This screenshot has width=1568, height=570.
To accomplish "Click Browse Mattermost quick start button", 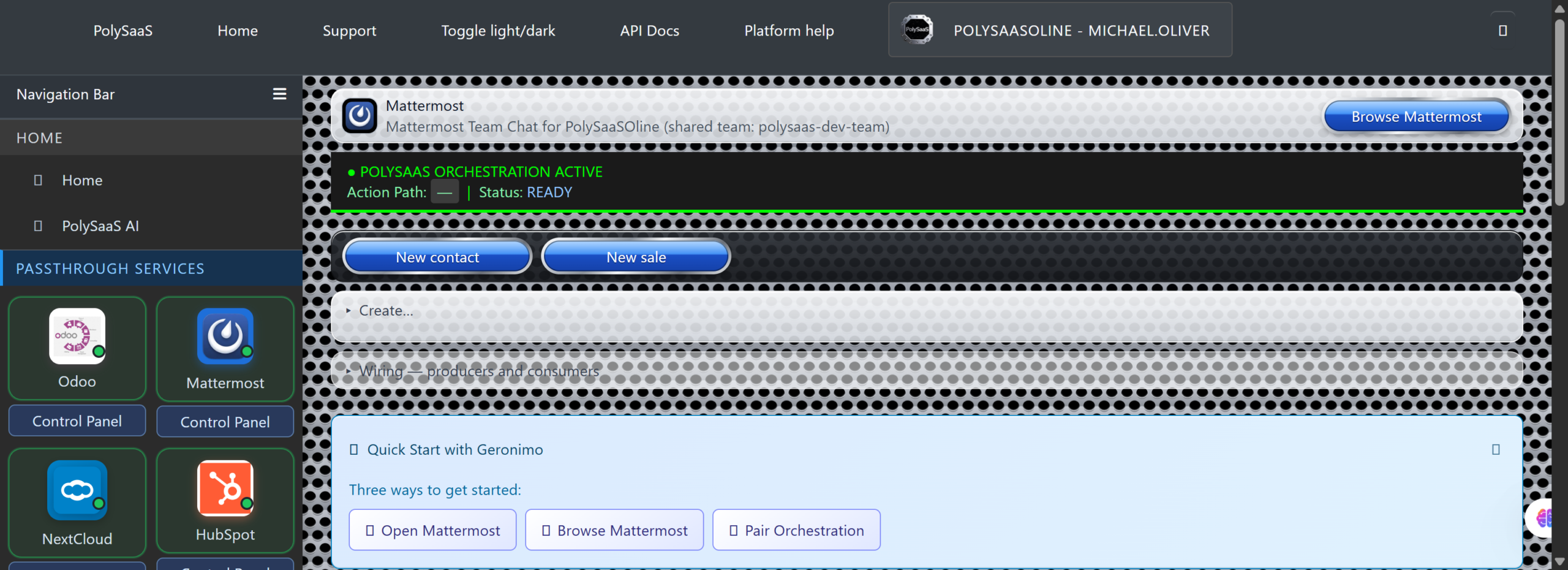I will [x=614, y=530].
